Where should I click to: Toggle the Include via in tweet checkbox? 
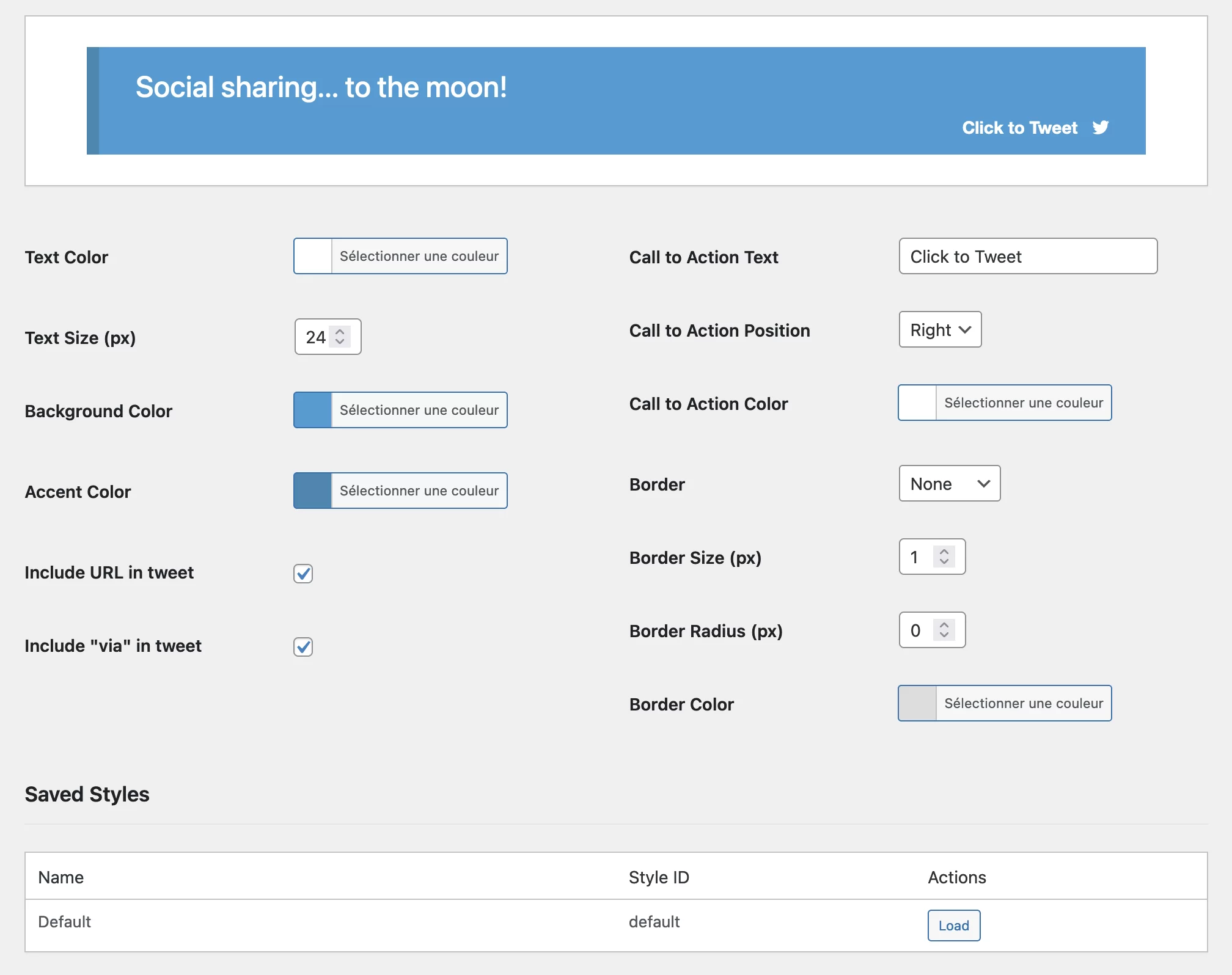point(303,646)
